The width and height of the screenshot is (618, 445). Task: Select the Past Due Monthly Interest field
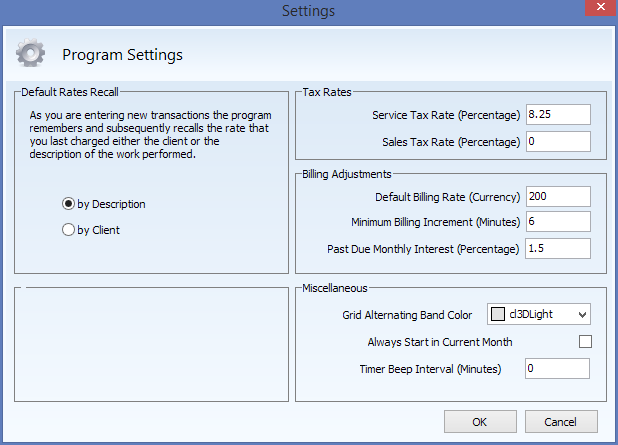558,249
